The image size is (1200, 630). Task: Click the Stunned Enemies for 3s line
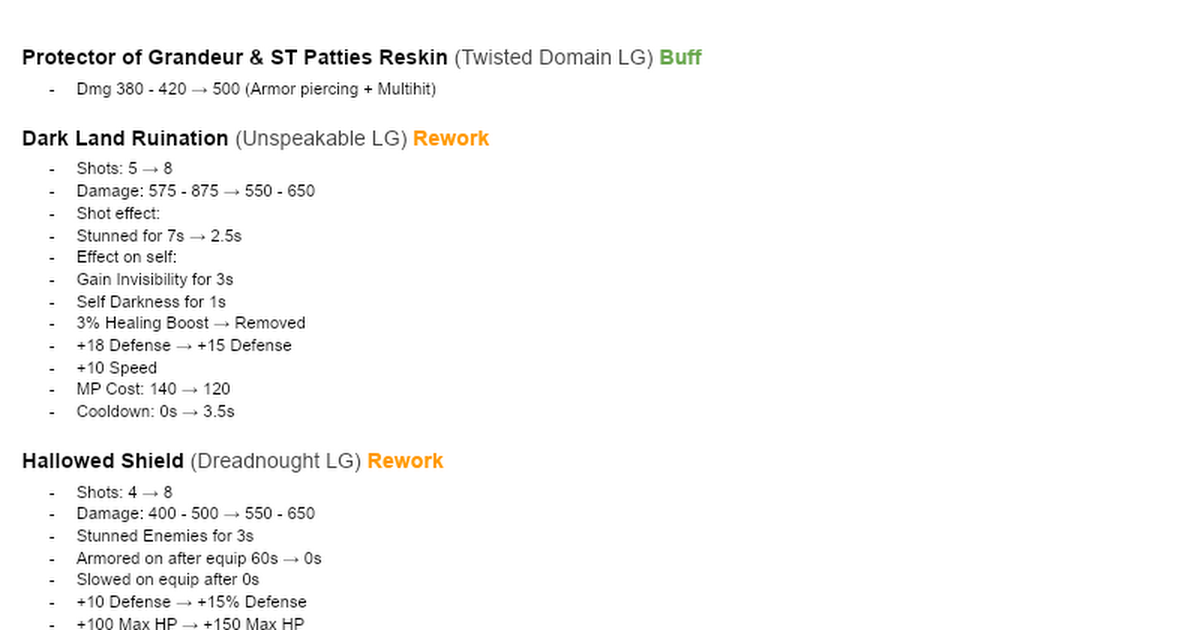pos(165,536)
